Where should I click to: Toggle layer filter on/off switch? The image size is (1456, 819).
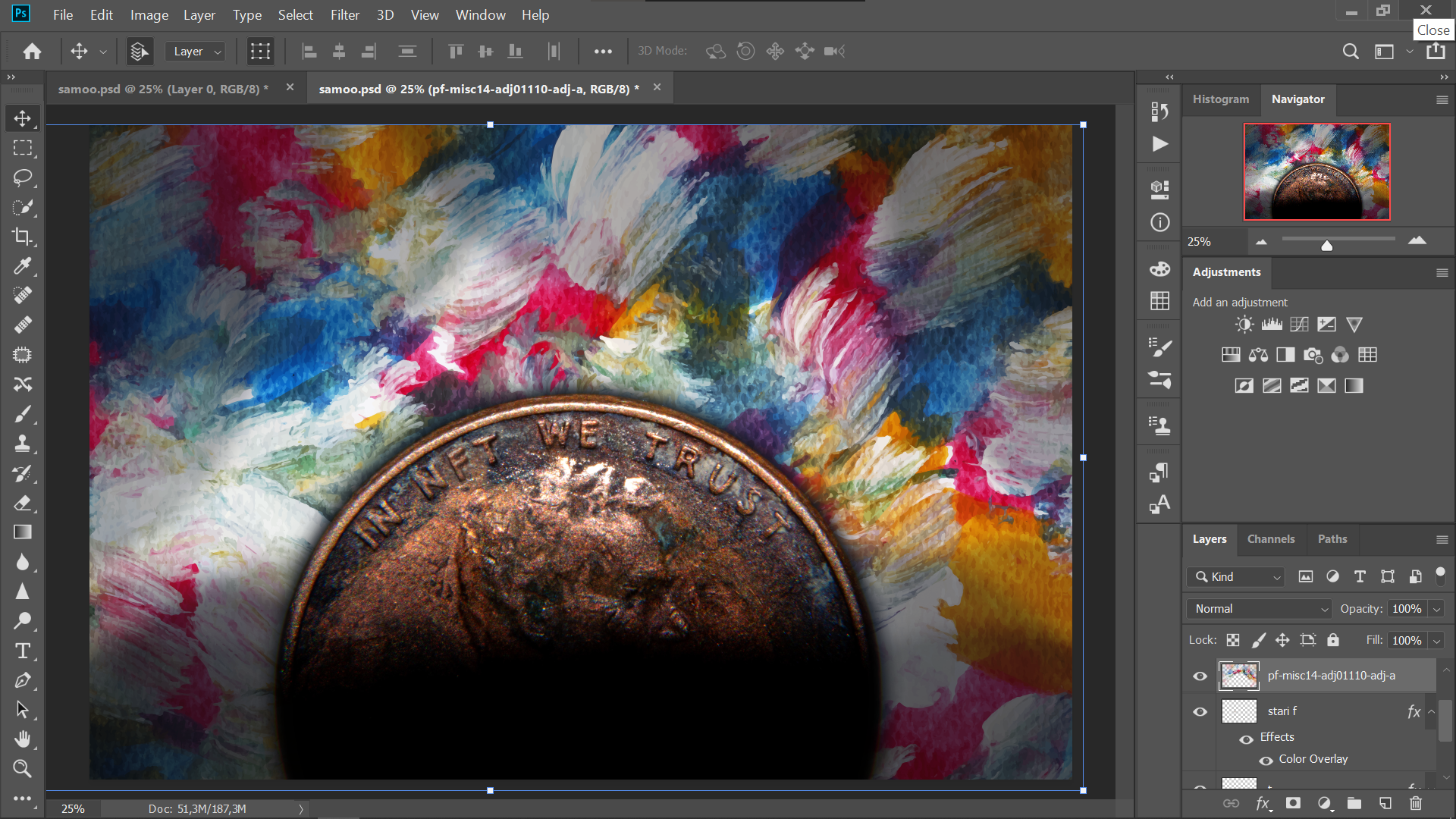pos(1440,575)
